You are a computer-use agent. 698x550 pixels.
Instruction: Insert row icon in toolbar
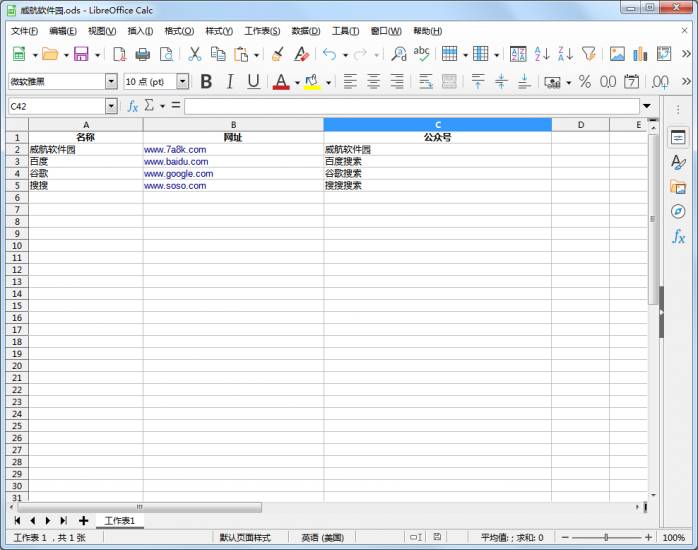tap(449, 54)
